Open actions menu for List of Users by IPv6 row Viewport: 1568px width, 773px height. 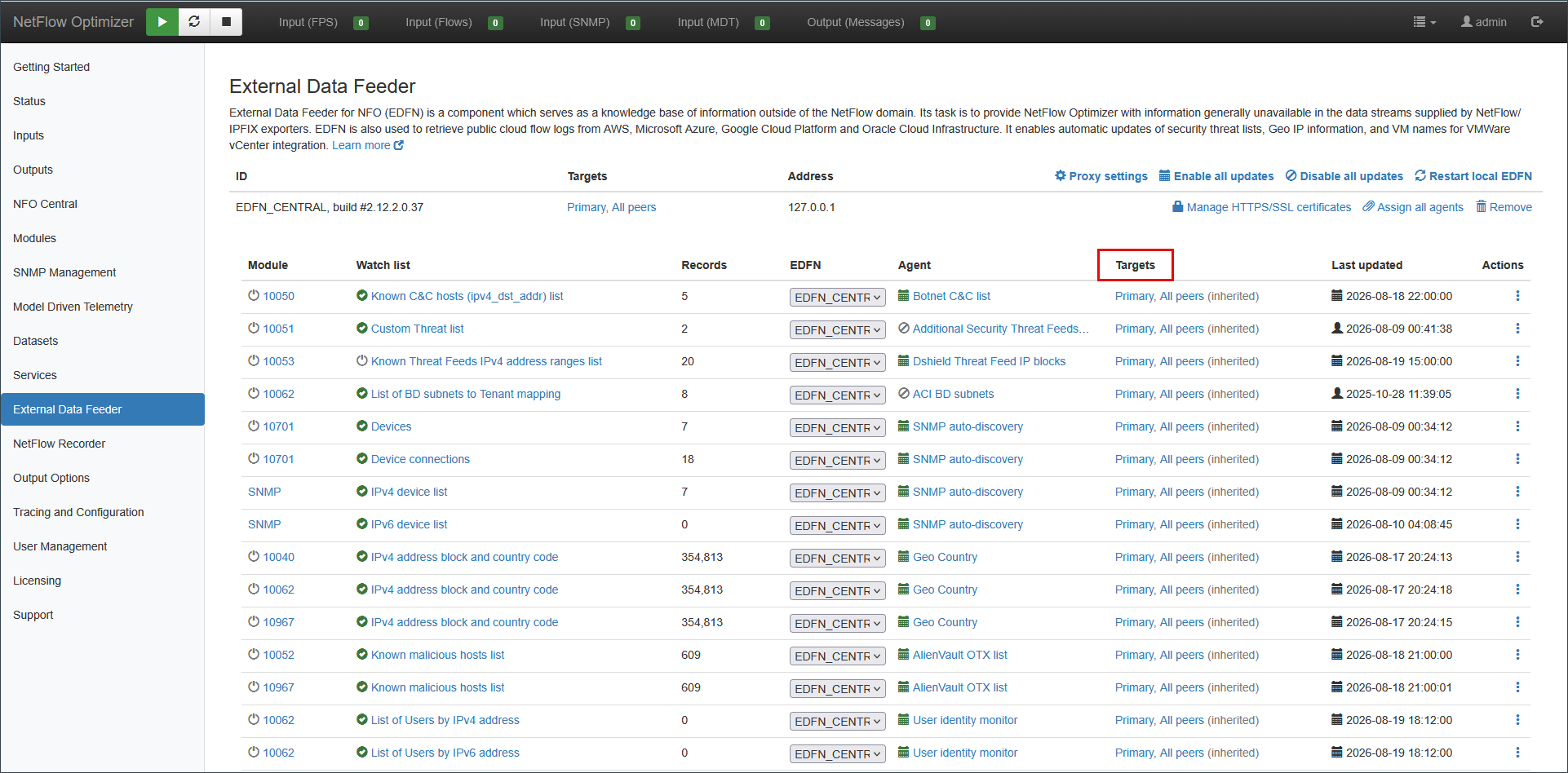(x=1517, y=753)
